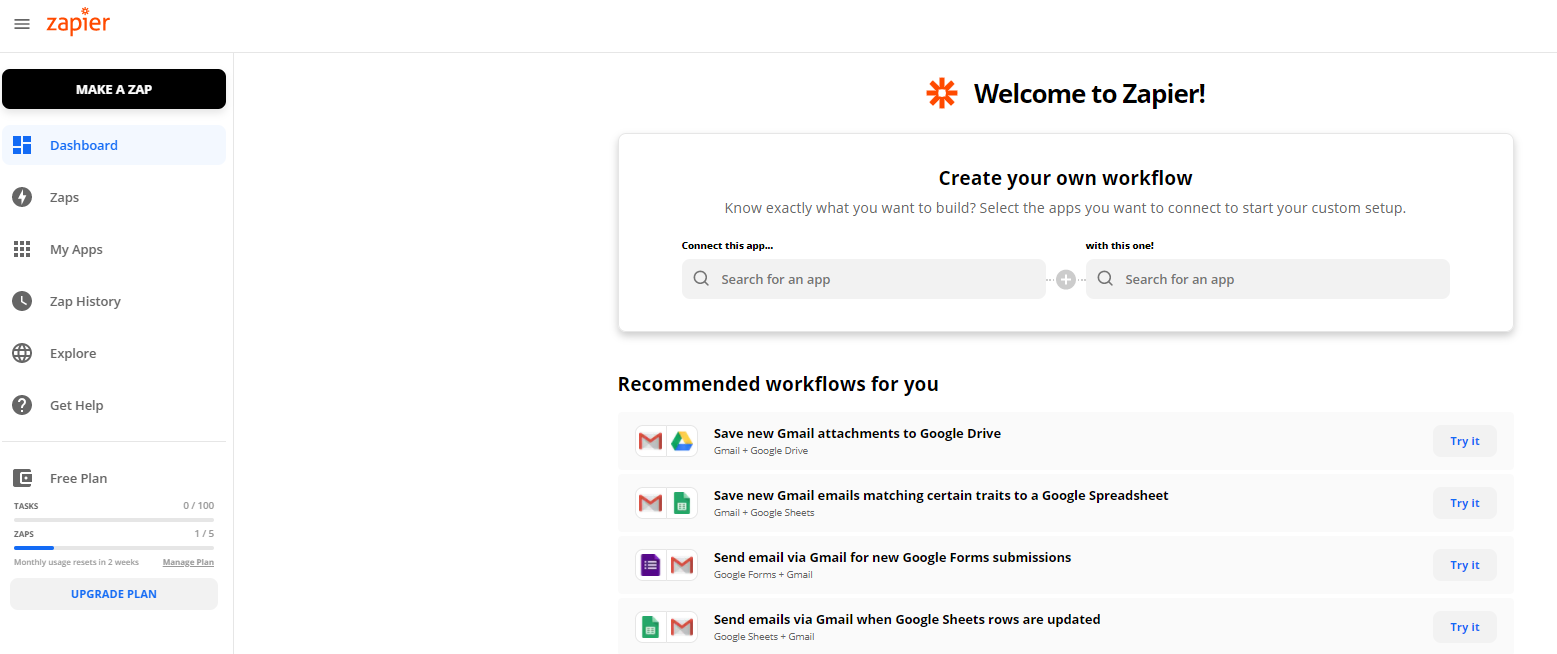Select the Explore globe icon
The height and width of the screenshot is (654, 1557).
tap(22, 353)
